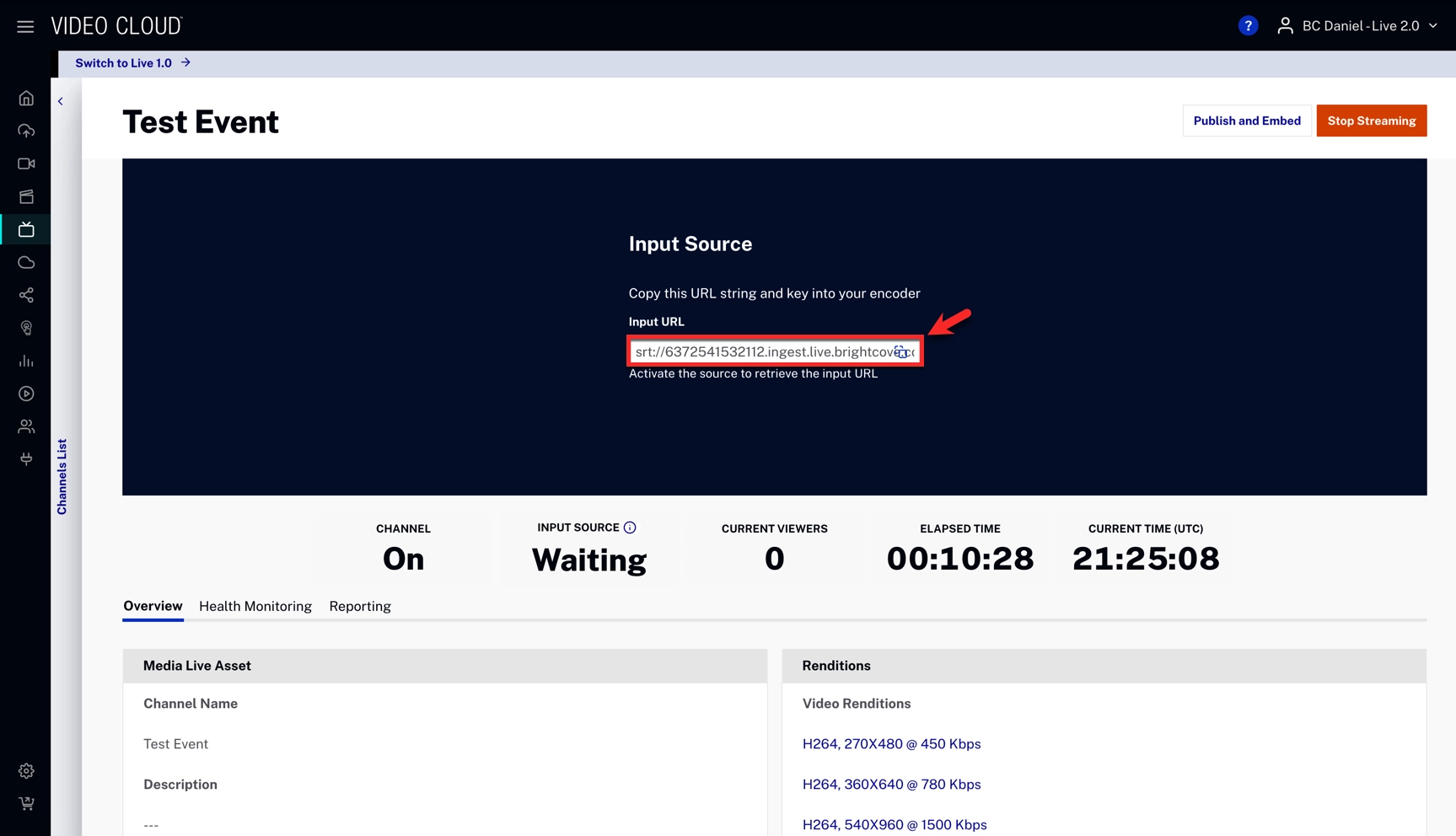Open the Cloud Playout icon
Viewport: 1456px width, 836px height.
click(x=26, y=262)
